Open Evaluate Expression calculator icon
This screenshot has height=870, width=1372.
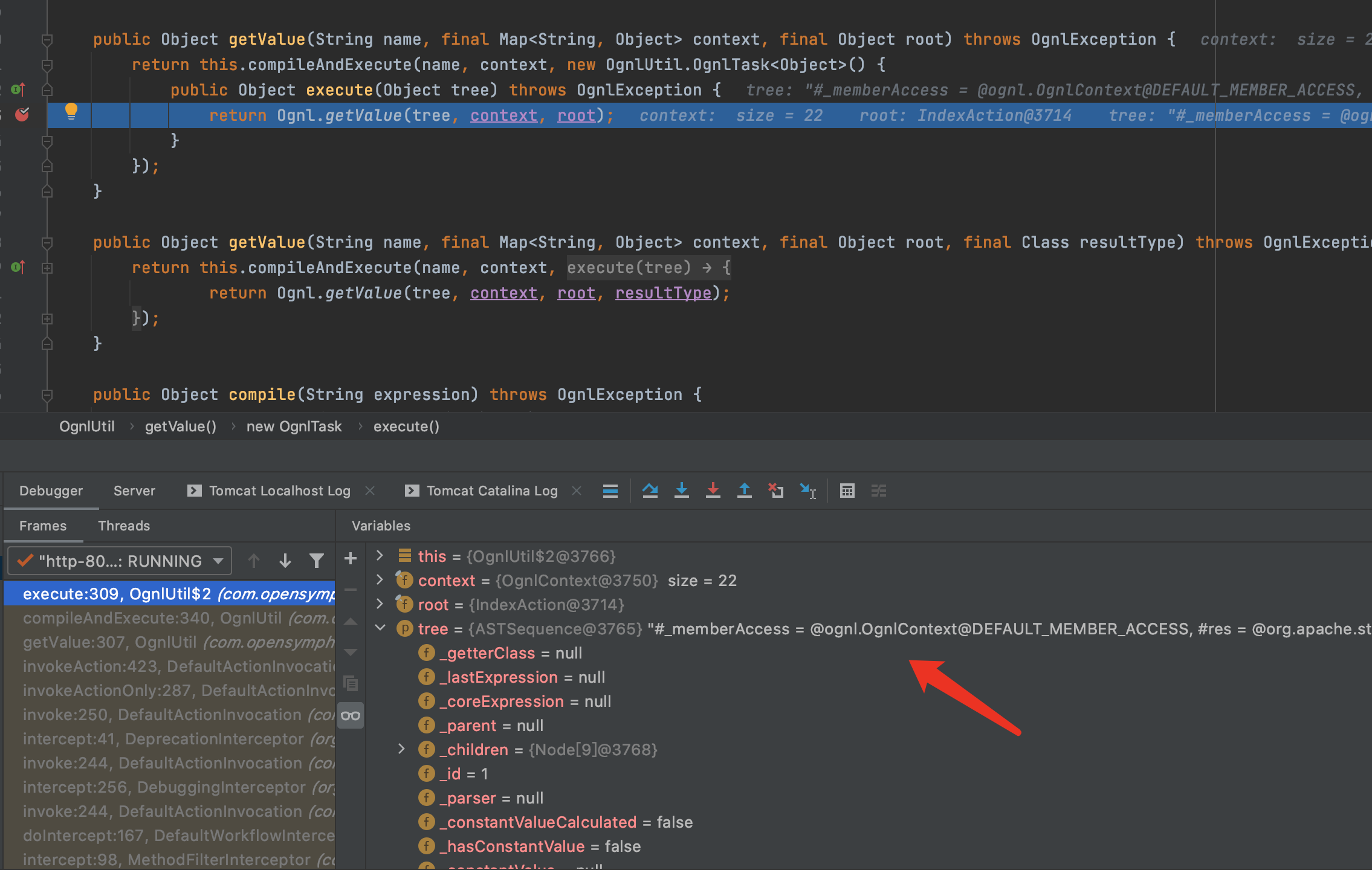(847, 491)
